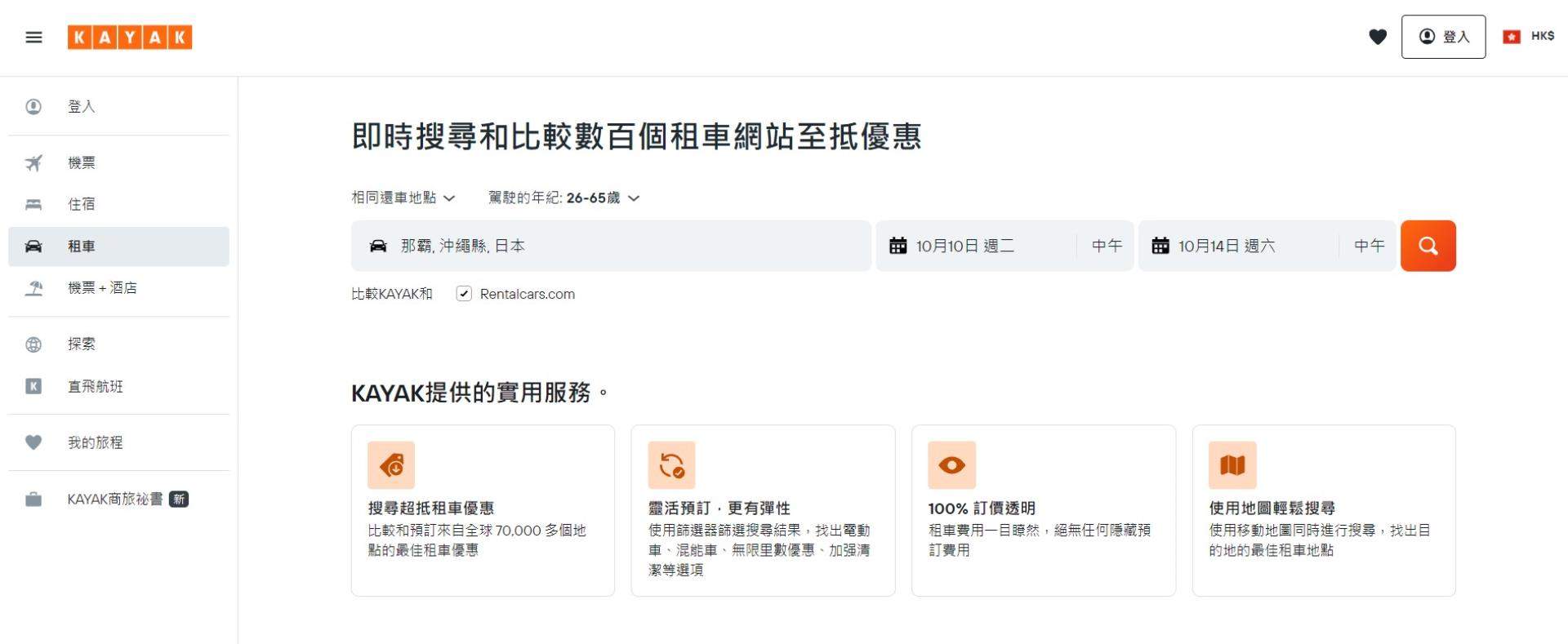Click the user avatar icon in sidebar
This screenshot has height=644, width=1568.
click(x=33, y=107)
